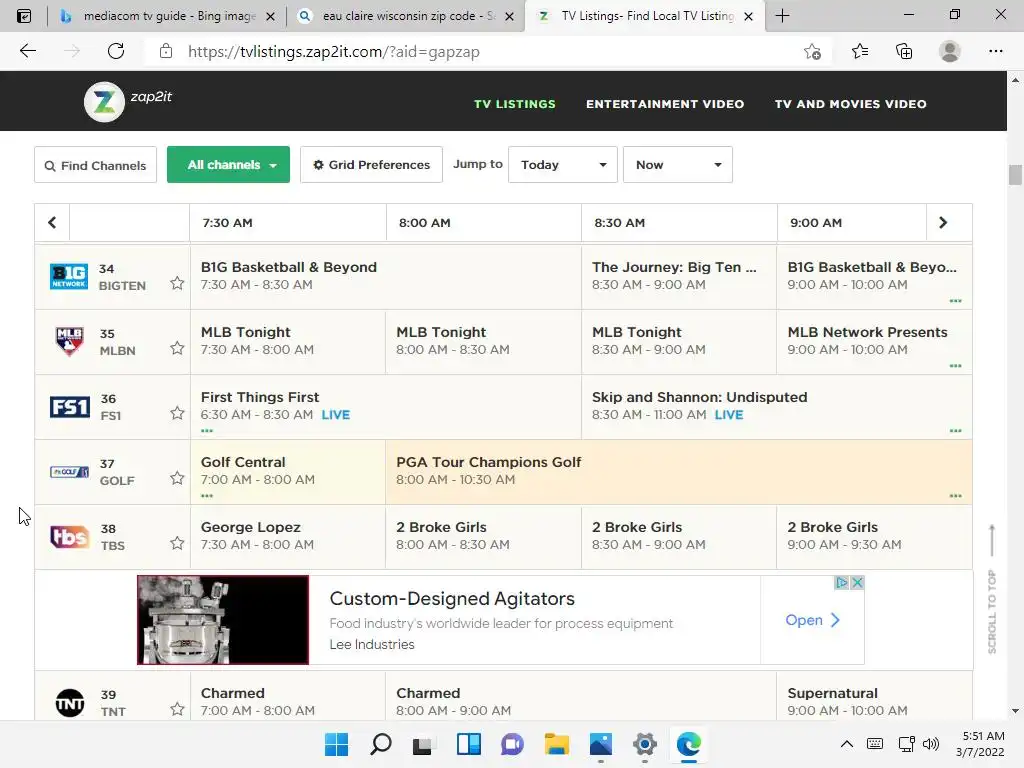Favorite the BIGTEN channel star
This screenshot has height=768, width=1024.
(177, 283)
